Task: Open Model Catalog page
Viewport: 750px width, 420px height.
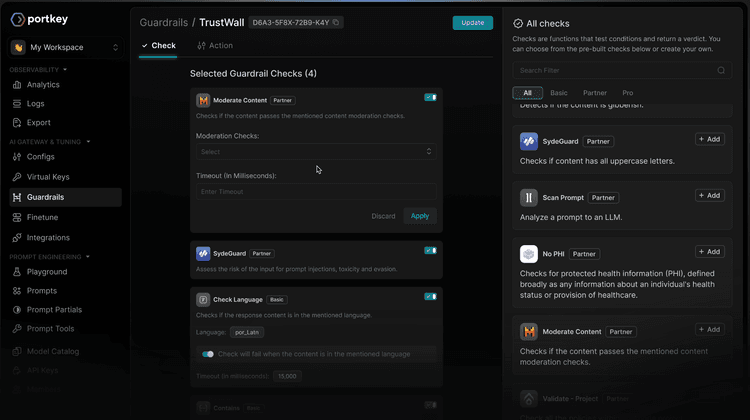Action: pos(53,351)
